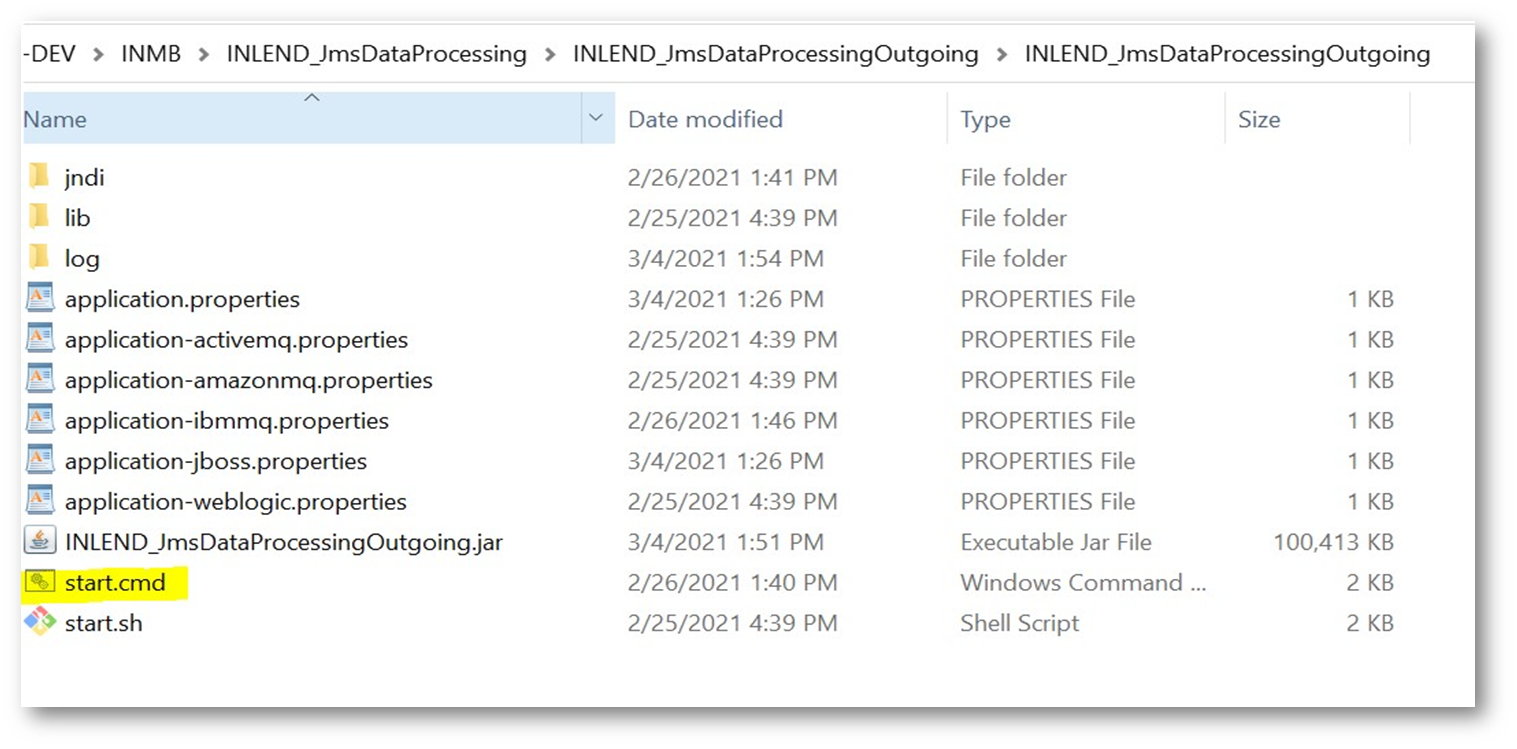This screenshot has width=1517, height=749.
Task: Expand breadcrumb chevron after INLEND_JmsDataProcessing
Action: click(550, 54)
